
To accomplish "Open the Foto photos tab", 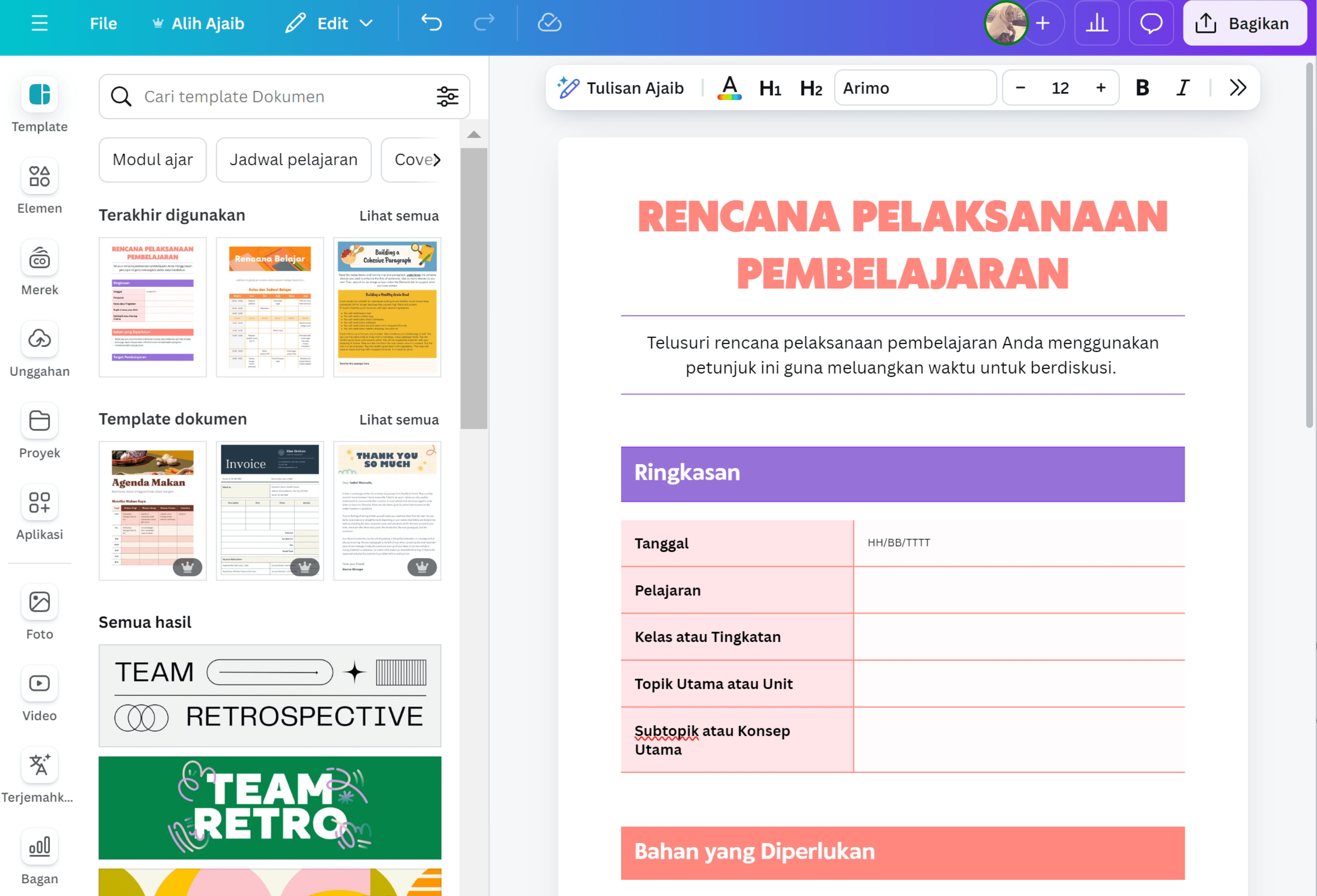I will click(x=40, y=613).
